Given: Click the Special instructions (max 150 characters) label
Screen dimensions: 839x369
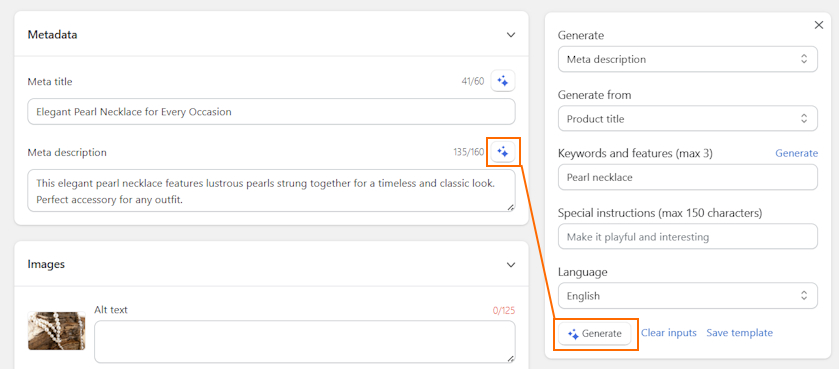Looking at the screenshot, I should [x=660, y=213].
